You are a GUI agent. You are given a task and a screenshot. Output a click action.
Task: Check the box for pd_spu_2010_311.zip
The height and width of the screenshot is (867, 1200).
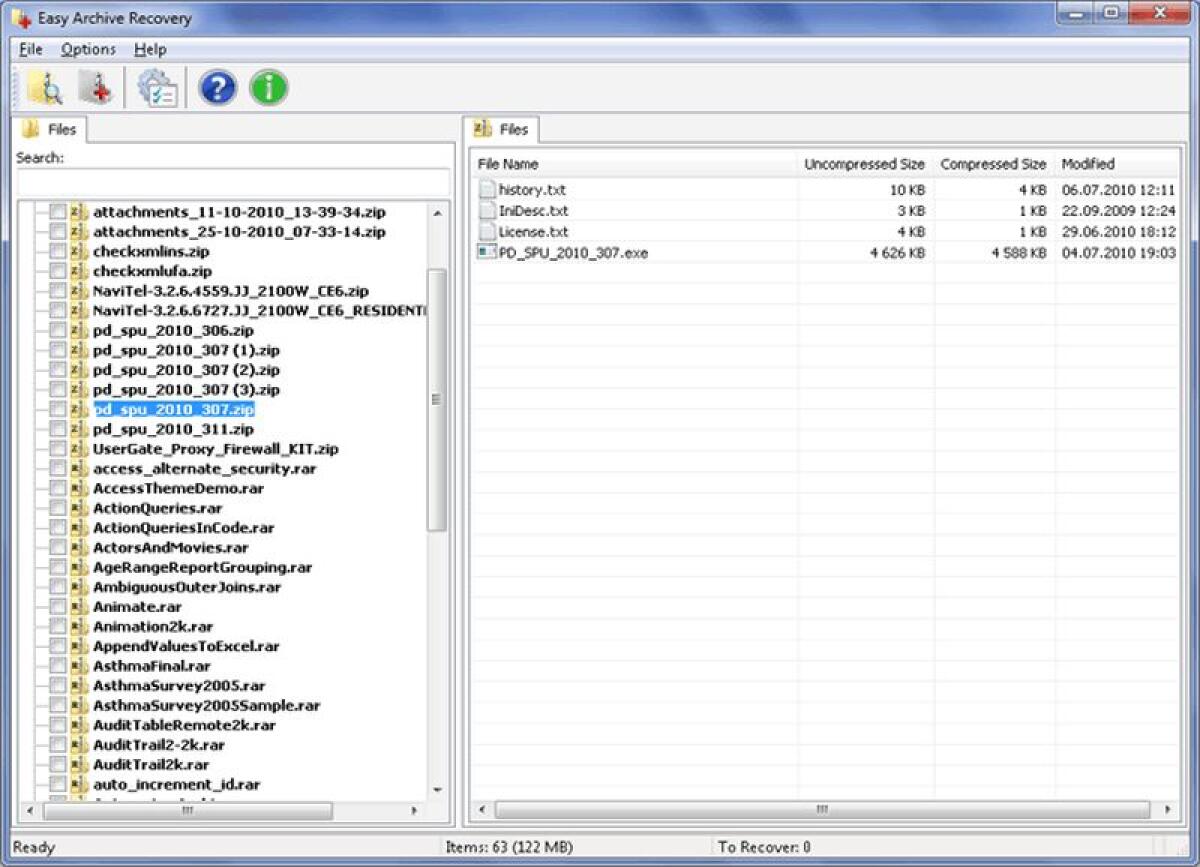(x=56, y=429)
